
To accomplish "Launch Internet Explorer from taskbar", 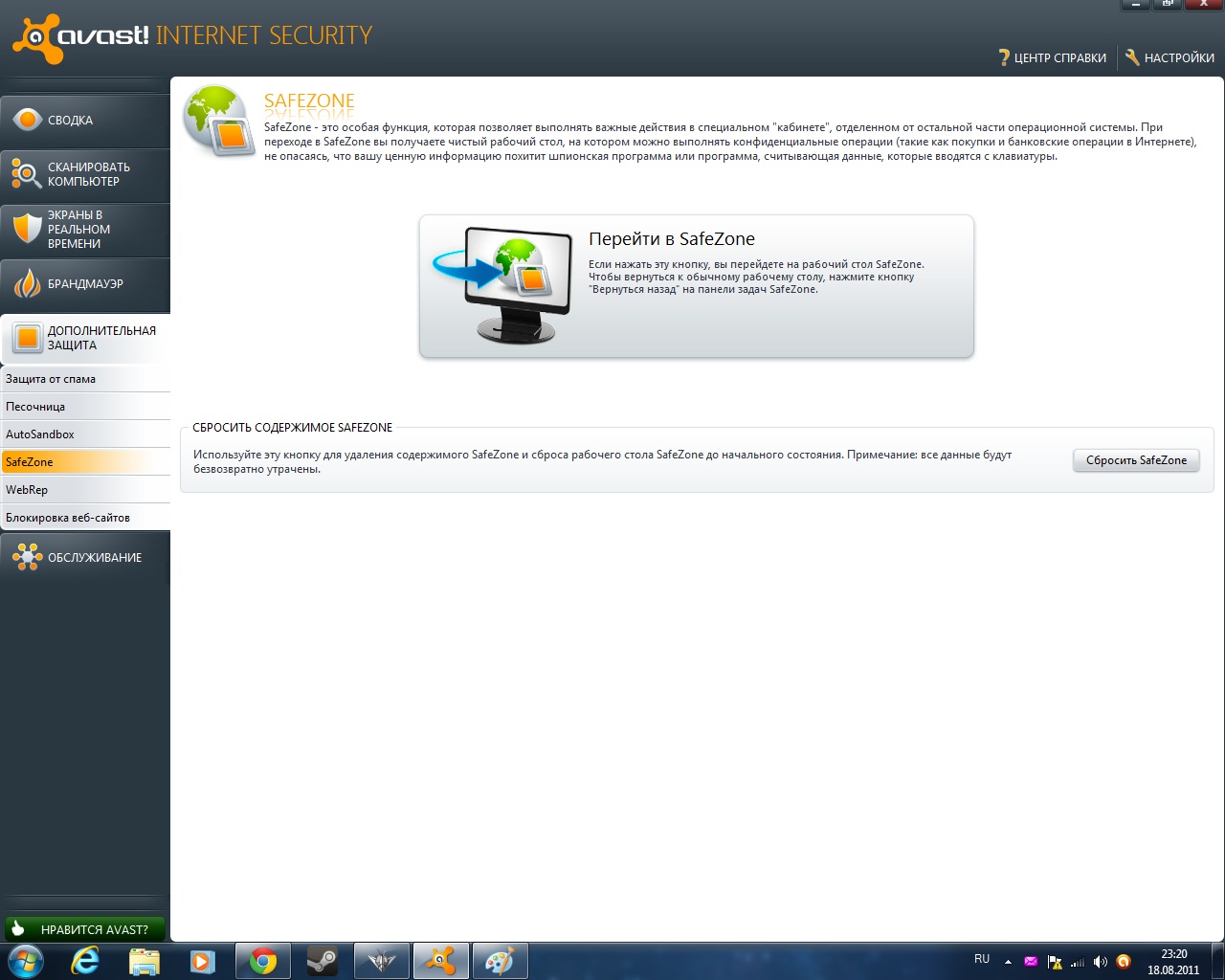I will pos(85,961).
